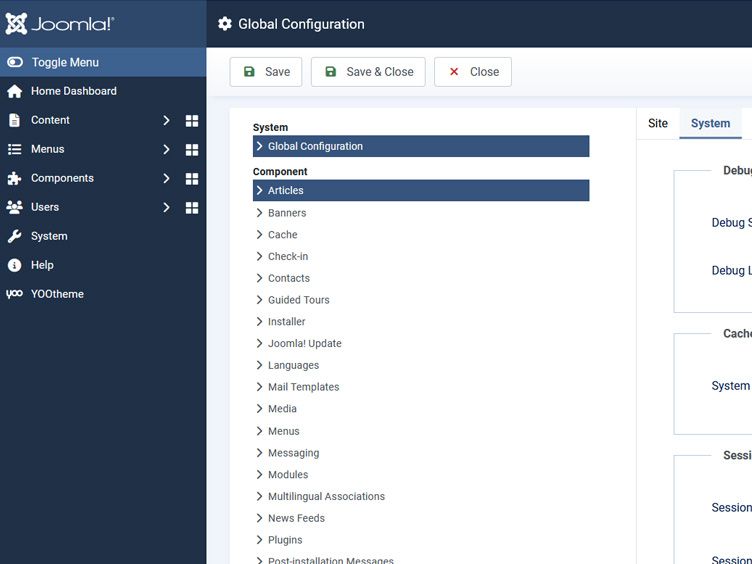
Task: Click the Toggle Menu switch icon
Action: coord(15,62)
